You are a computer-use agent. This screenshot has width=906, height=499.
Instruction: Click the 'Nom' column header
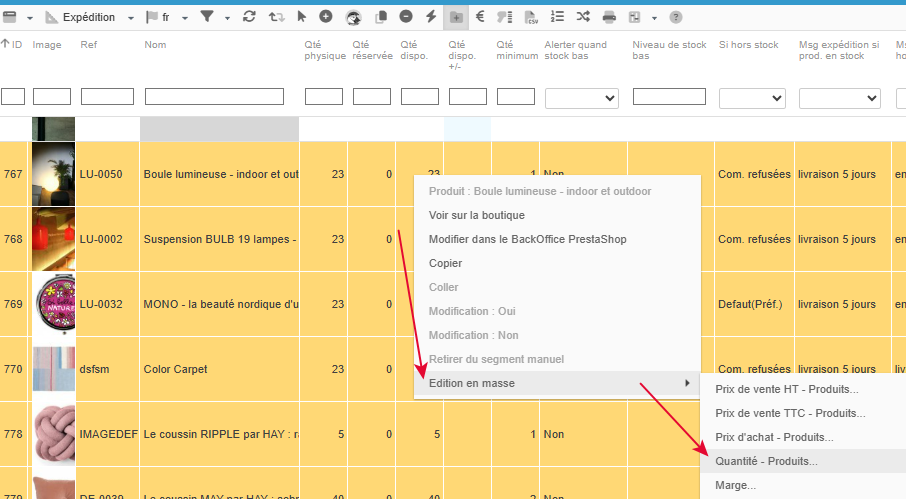pos(155,44)
